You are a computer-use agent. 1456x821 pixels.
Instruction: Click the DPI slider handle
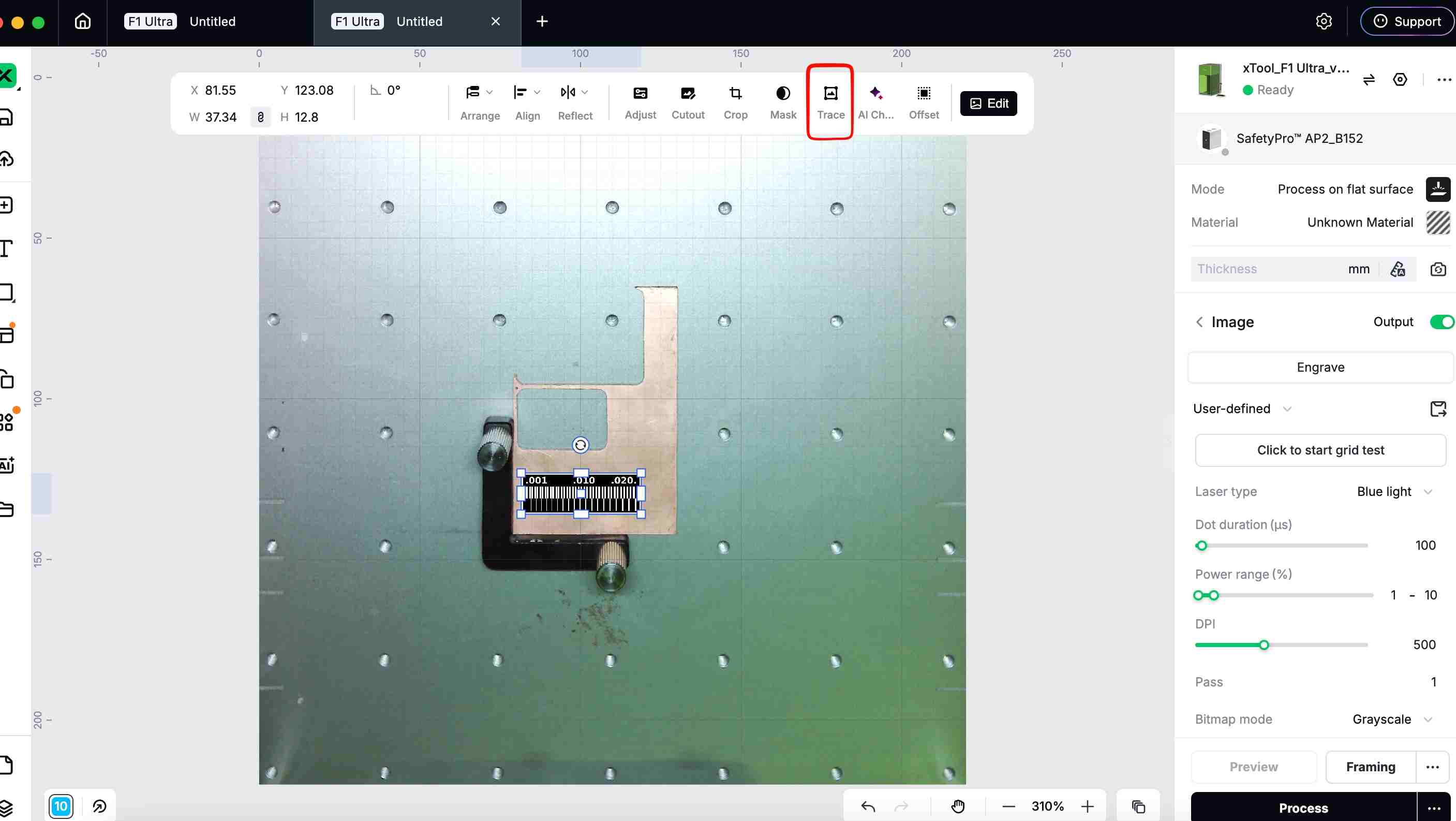pos(1264,645)
